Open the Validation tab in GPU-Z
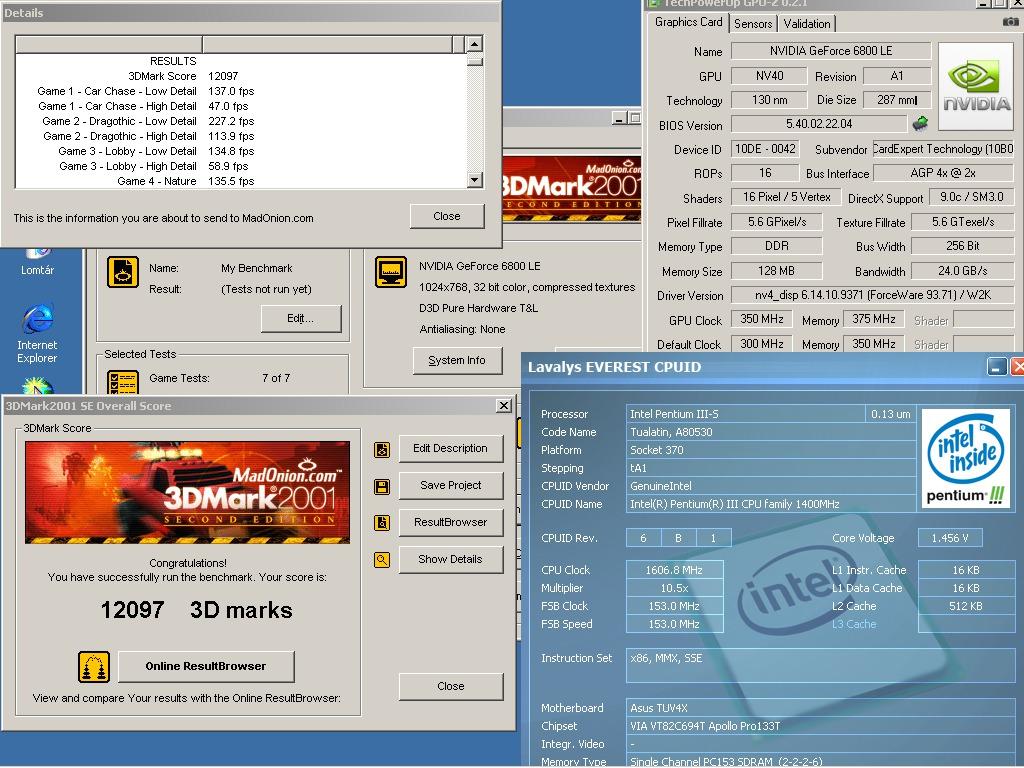Image resolution: width=1024 pixels, height=768 pixels. pos(807,24)
